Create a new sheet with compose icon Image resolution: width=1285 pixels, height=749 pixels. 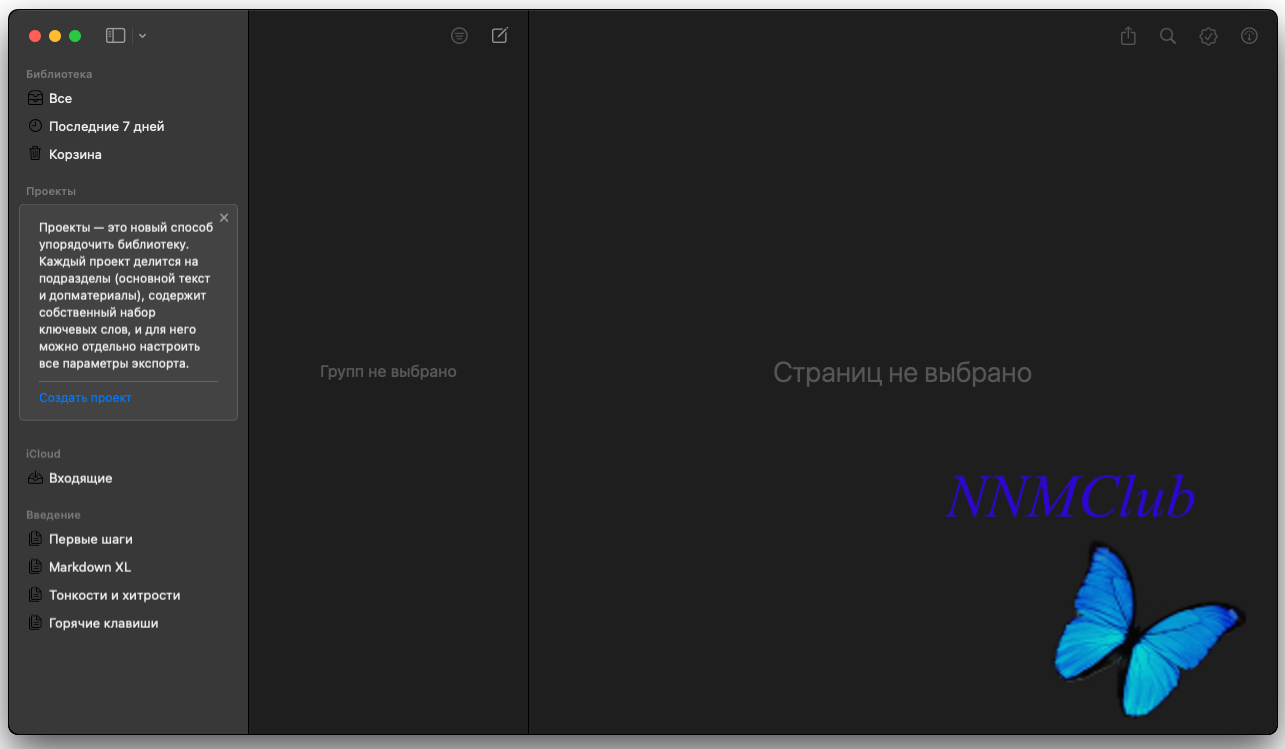(500, 36)
